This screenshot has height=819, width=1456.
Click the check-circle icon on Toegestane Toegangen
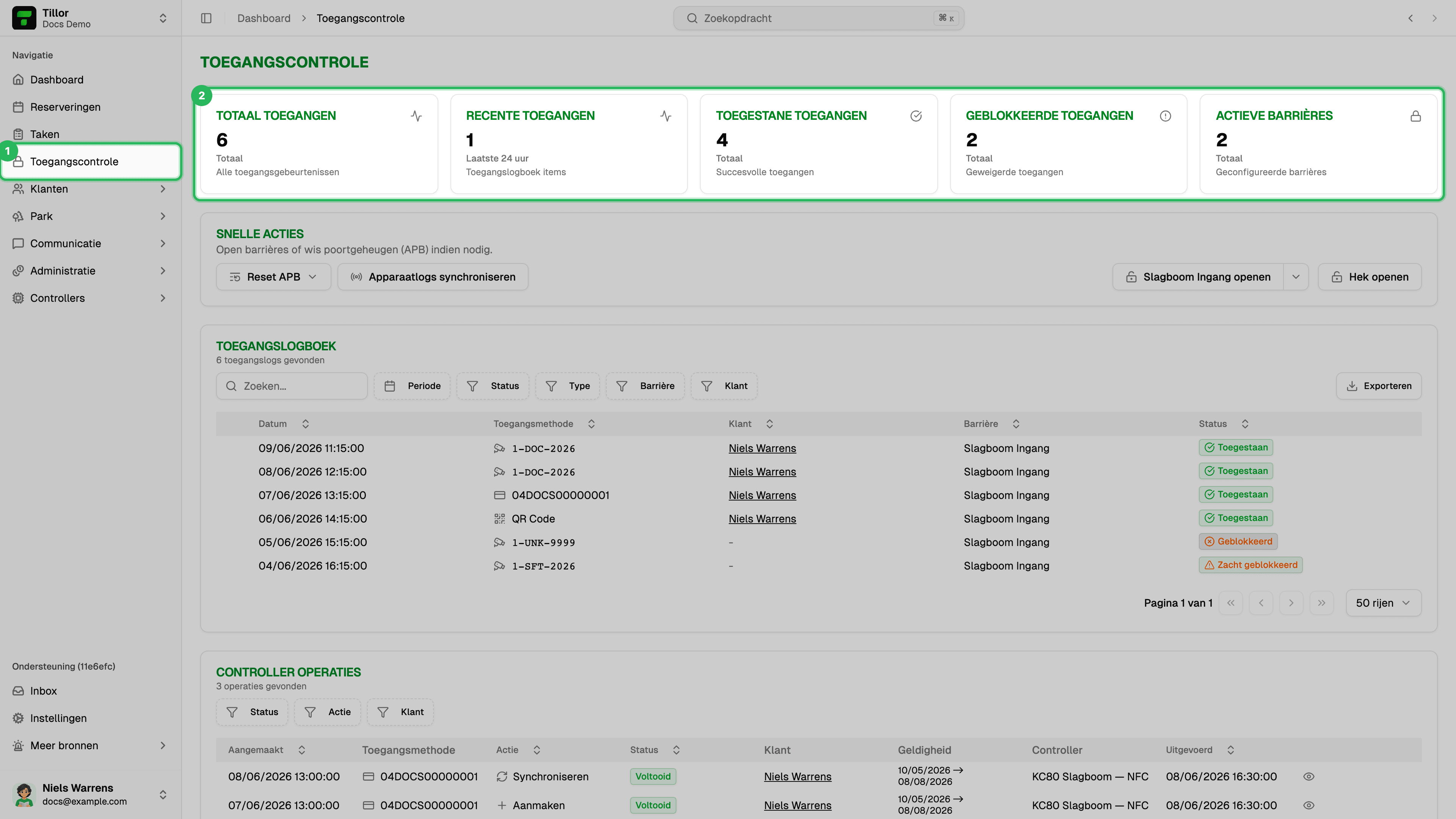(916, 116)
